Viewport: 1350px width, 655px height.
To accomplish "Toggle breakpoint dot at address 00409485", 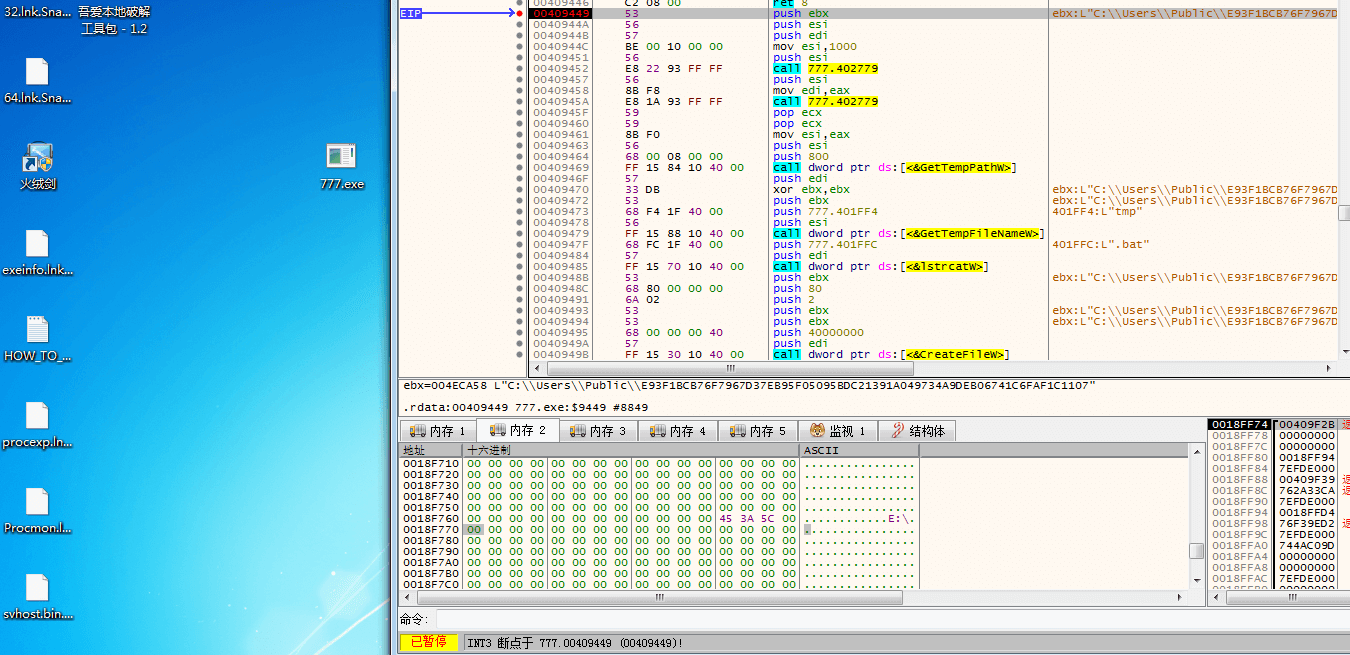I will click(519, 267).
